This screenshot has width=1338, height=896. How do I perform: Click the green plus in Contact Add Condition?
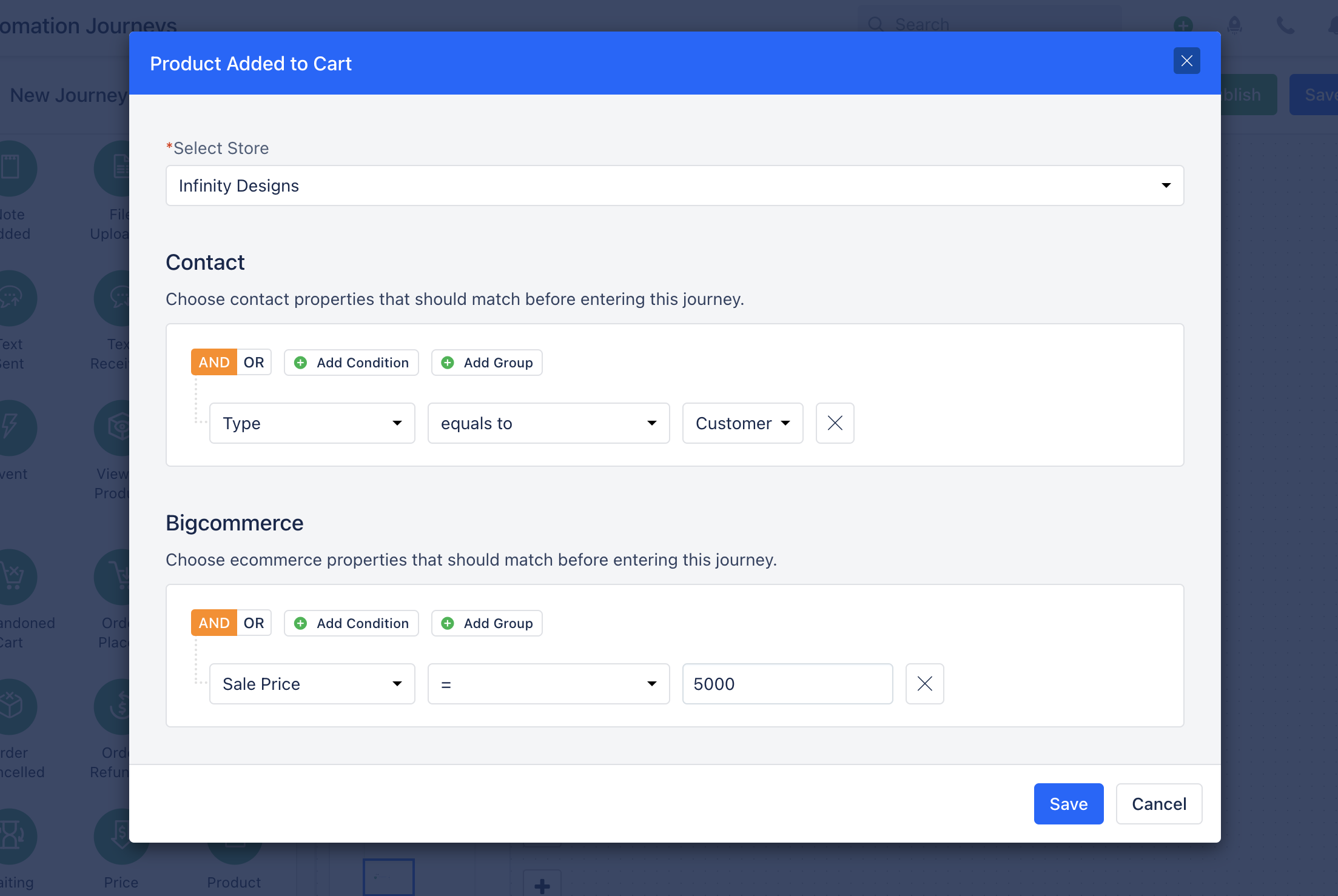[x=300, y=363]
